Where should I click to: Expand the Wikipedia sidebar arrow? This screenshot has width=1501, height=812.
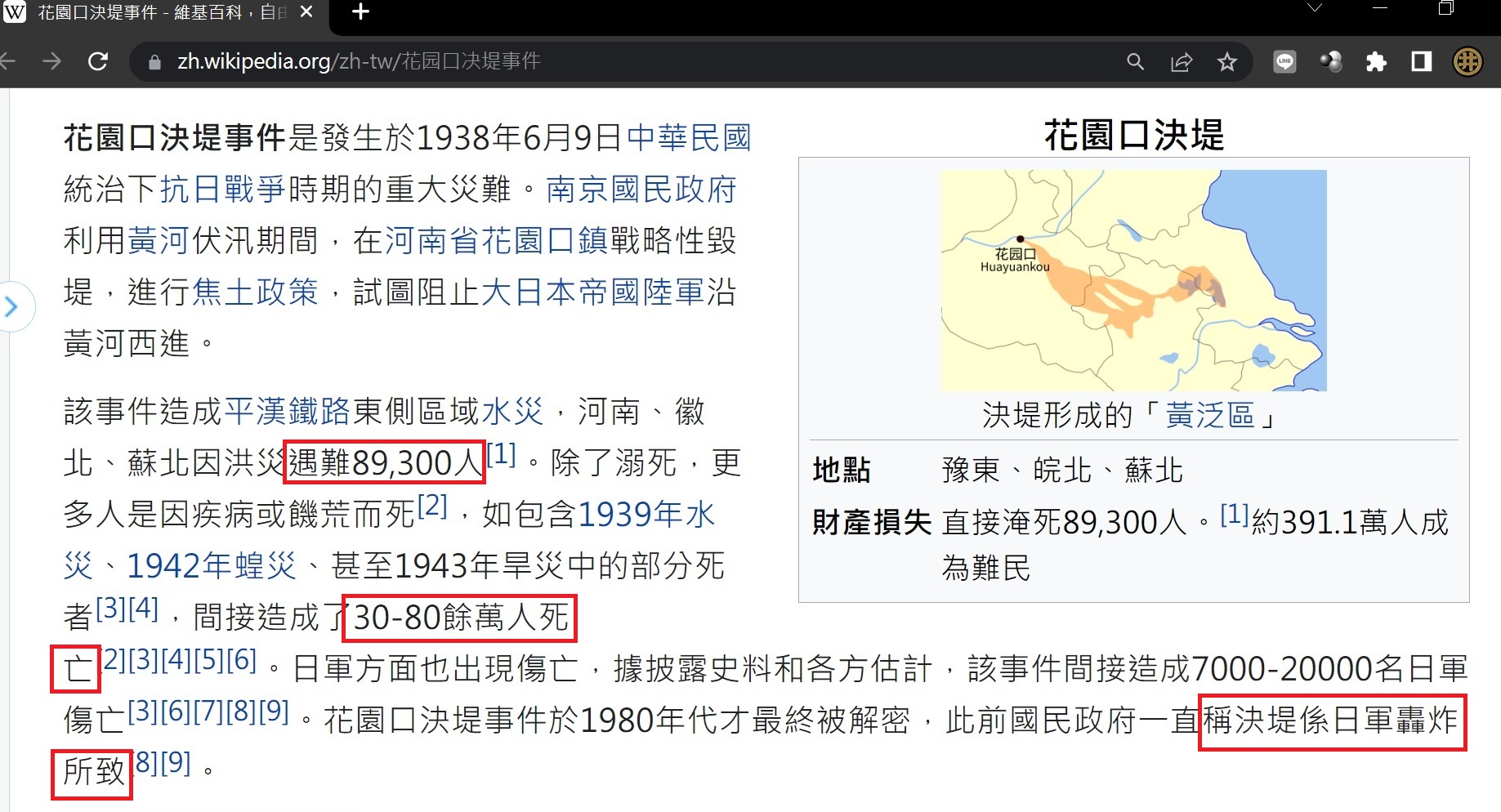pos(11,307)
